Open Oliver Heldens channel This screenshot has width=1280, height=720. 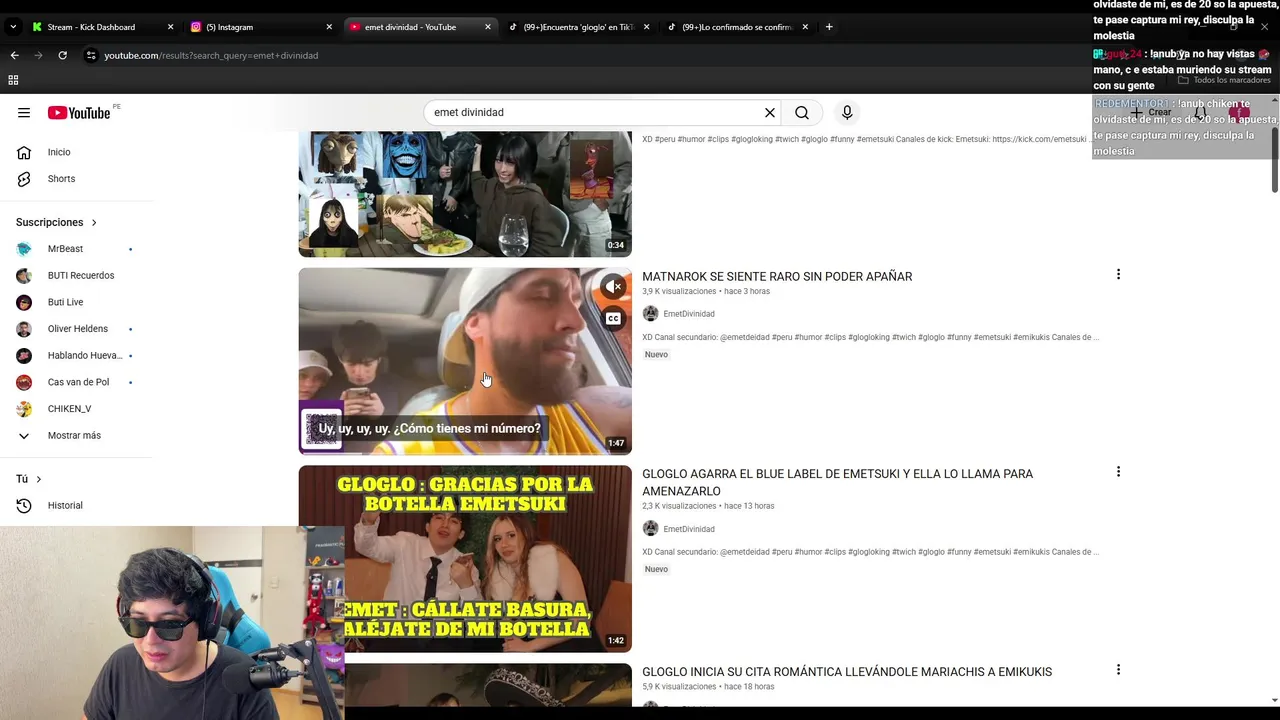coord(76,329)
